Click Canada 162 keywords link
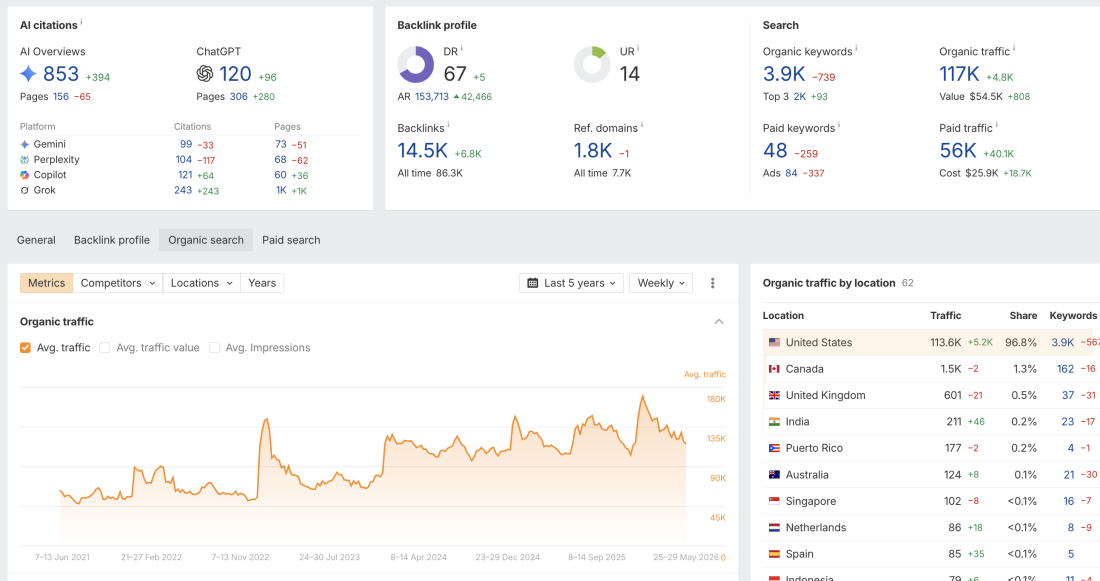 coord(1066,369)
